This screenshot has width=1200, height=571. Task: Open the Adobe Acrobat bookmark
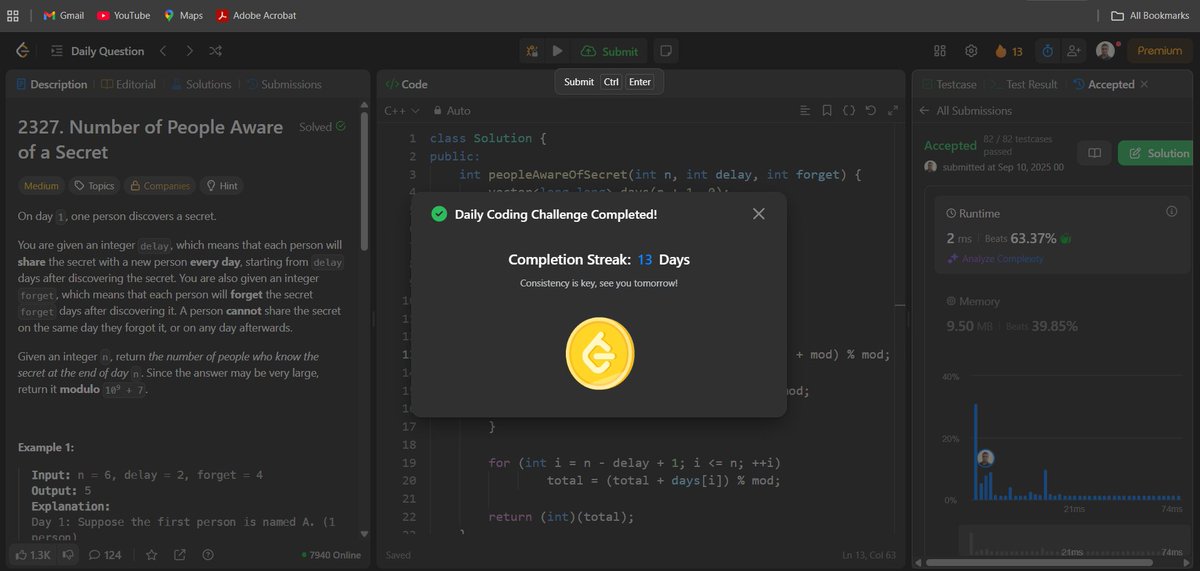(256, 15)
